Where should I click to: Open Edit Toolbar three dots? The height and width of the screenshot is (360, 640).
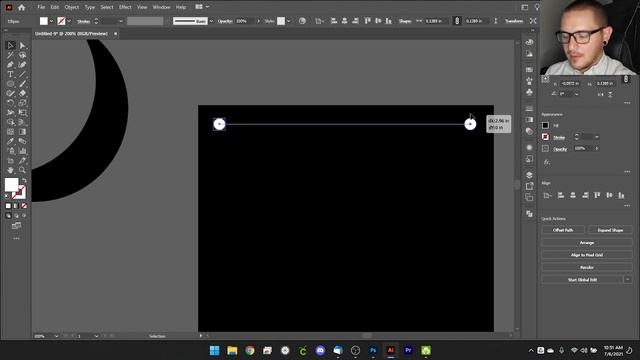coord(16,238)
